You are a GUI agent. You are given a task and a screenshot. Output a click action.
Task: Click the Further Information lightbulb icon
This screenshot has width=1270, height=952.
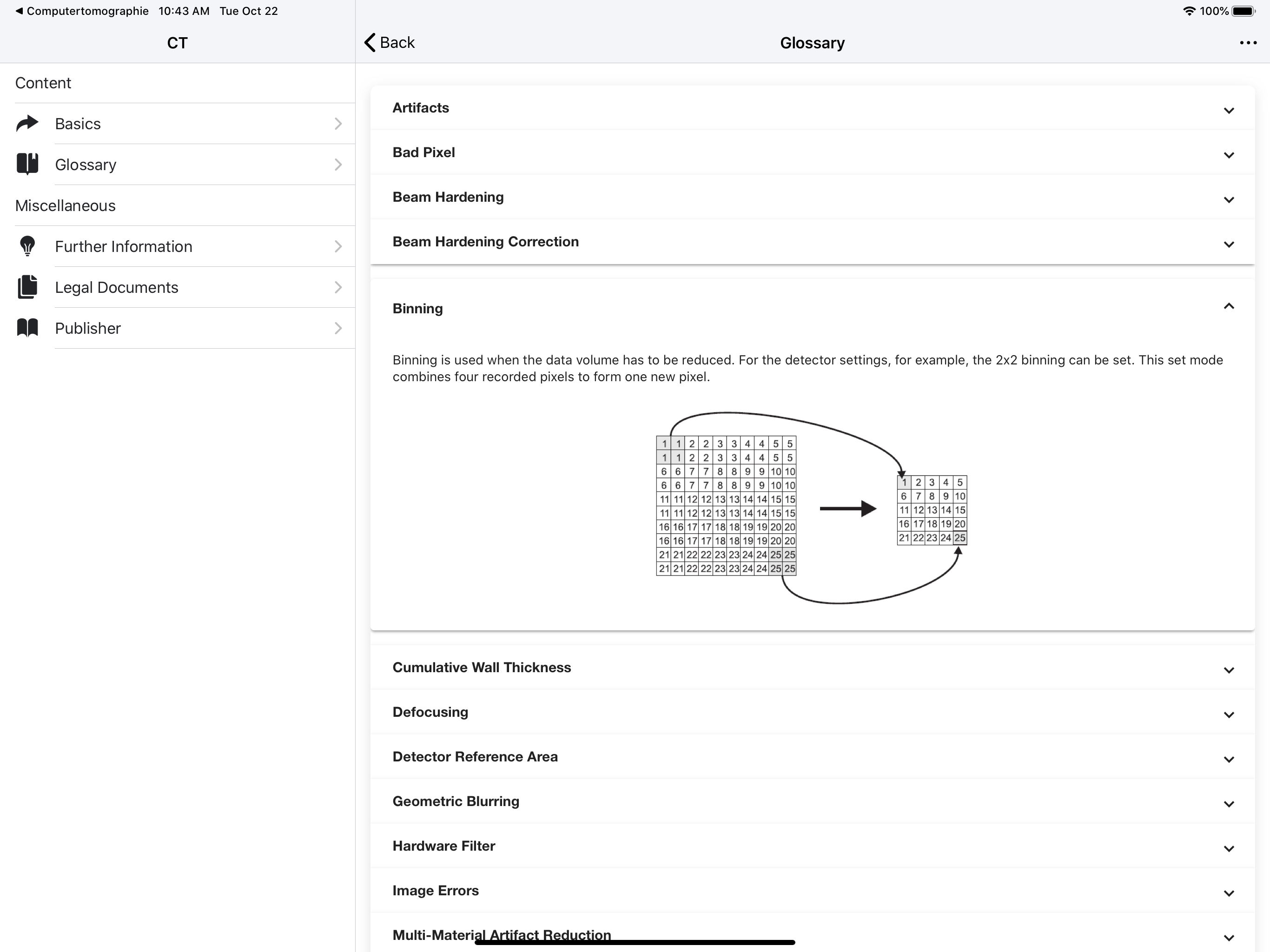[x=27, y=246]
